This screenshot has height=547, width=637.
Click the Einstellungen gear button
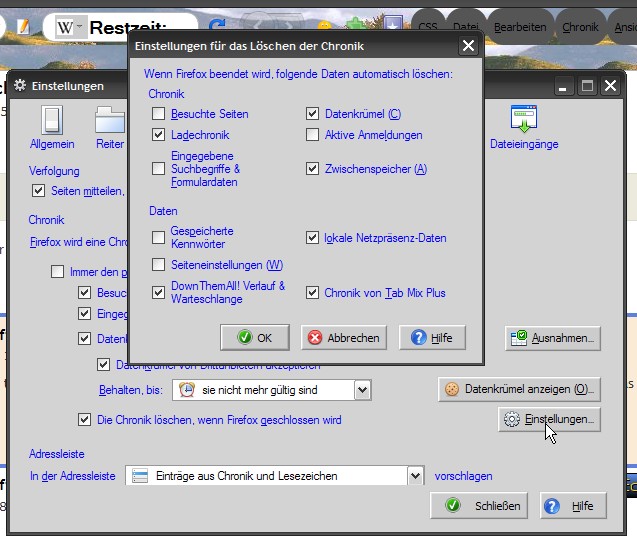550,420
